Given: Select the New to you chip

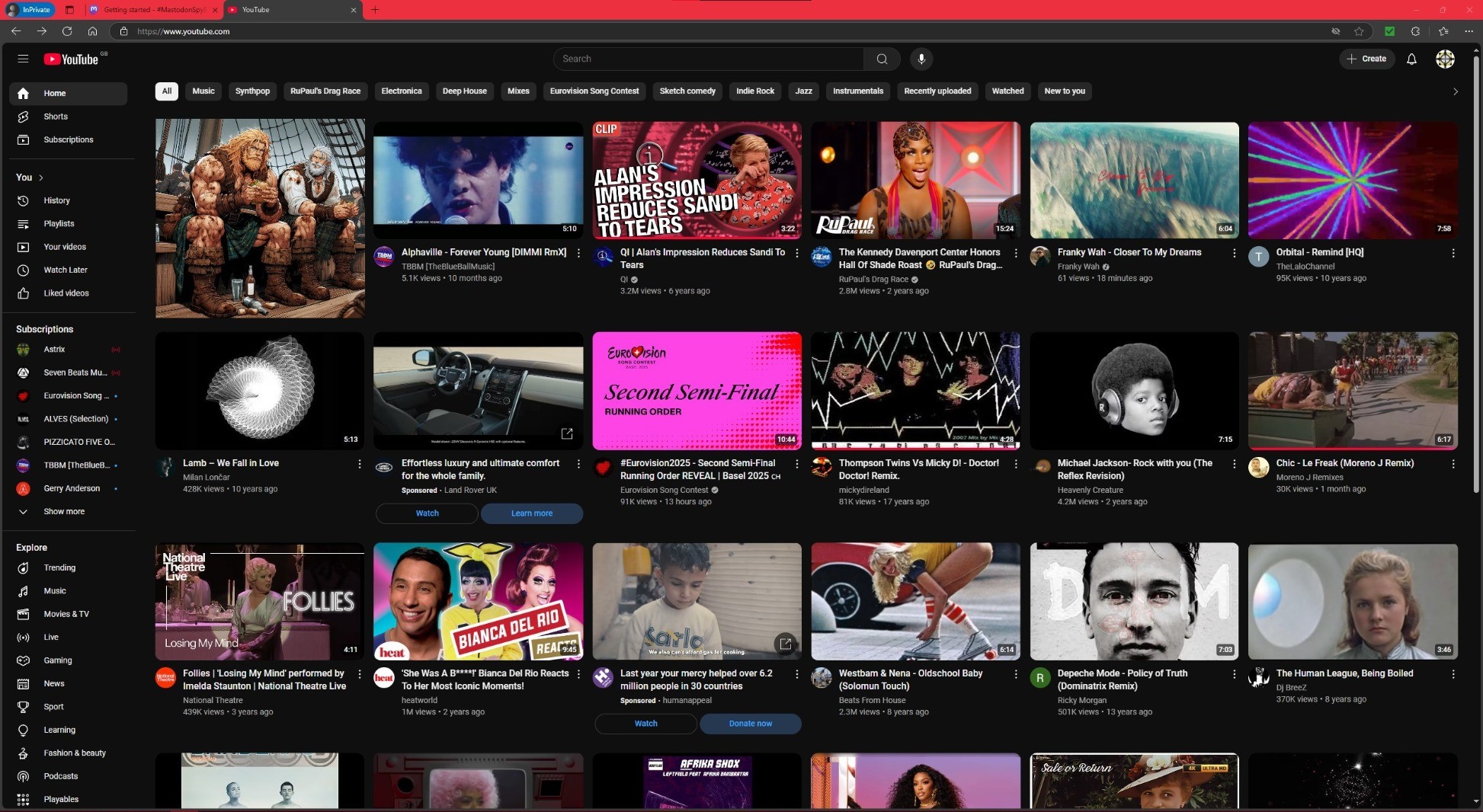Looking at the screenshot, I should click(x=1065, y=91).
